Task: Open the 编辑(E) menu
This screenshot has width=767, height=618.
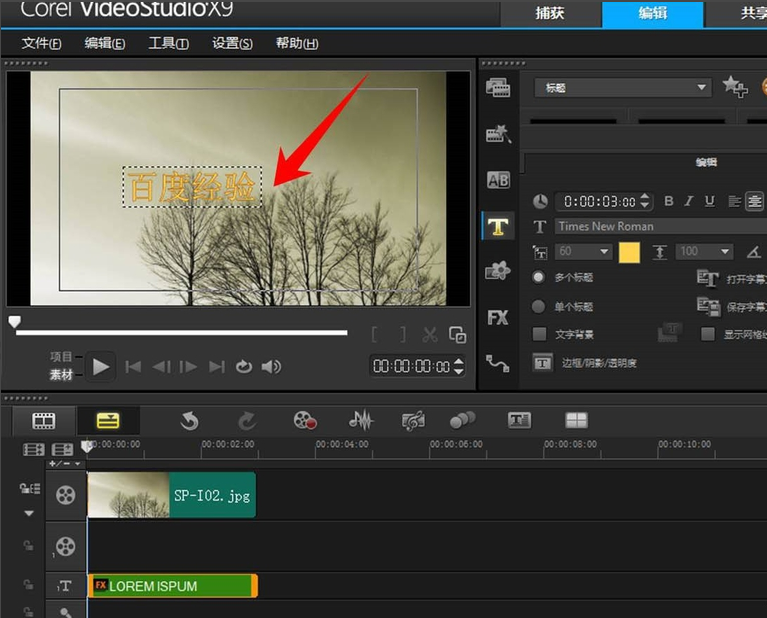Action: point(105,44)
